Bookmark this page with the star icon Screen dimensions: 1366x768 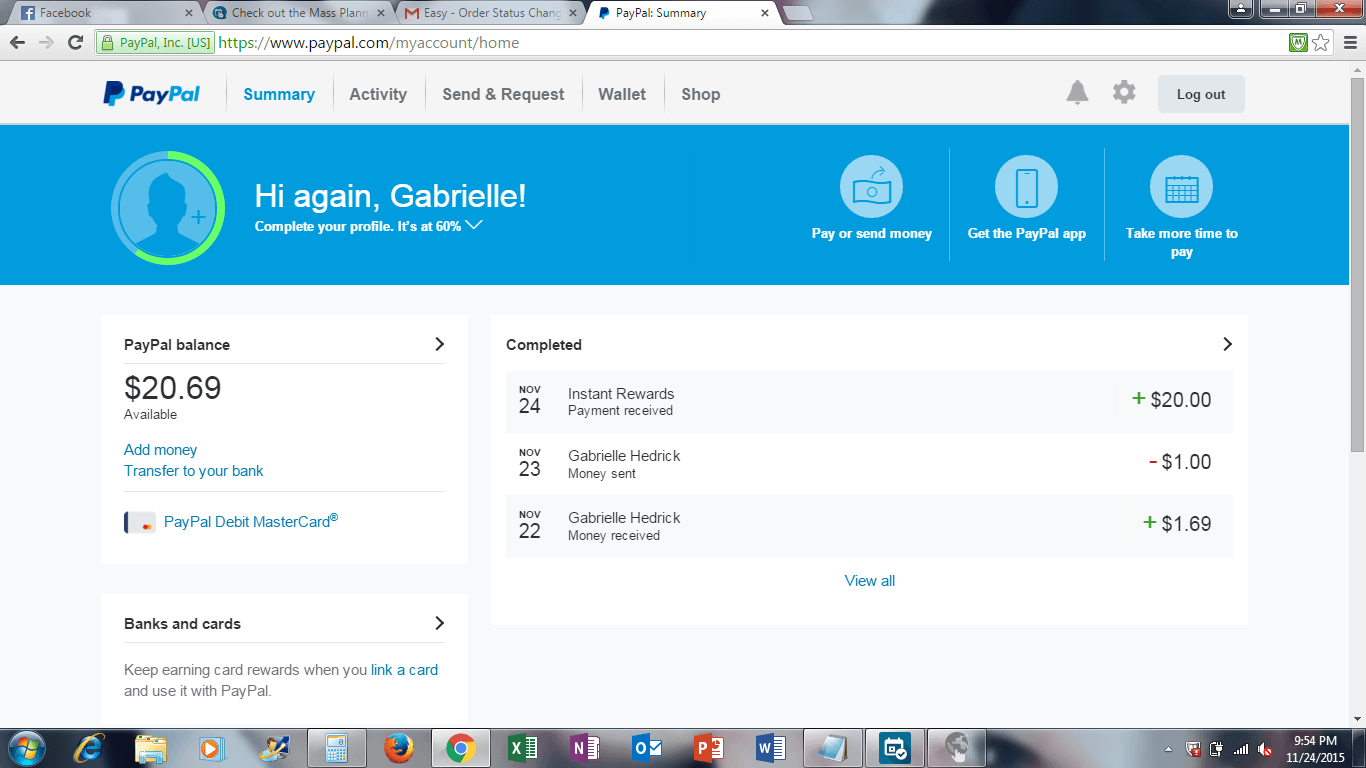(x=1321, y=43)
